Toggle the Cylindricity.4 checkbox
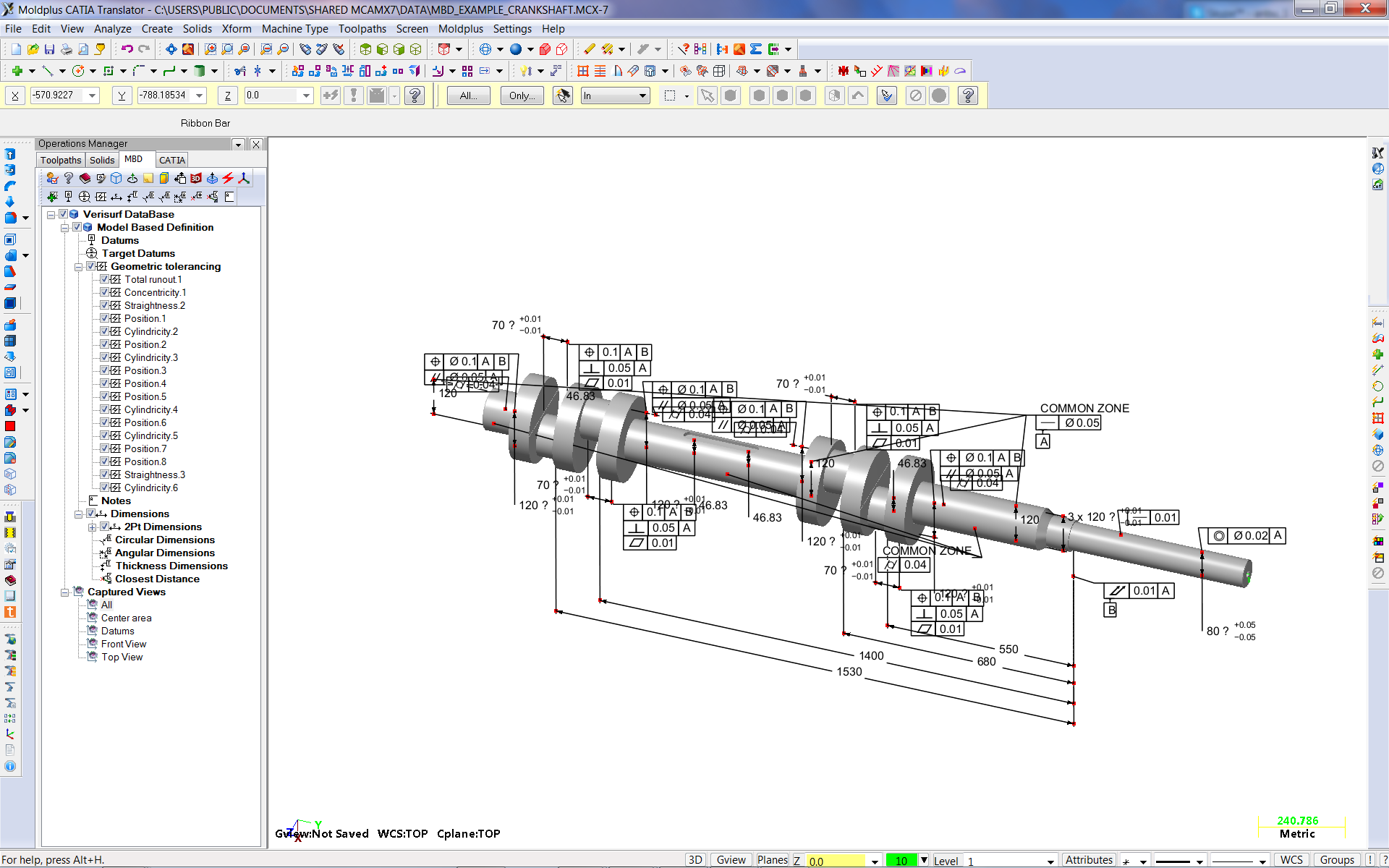1389x868 pixels. click(x=104, y=409)
